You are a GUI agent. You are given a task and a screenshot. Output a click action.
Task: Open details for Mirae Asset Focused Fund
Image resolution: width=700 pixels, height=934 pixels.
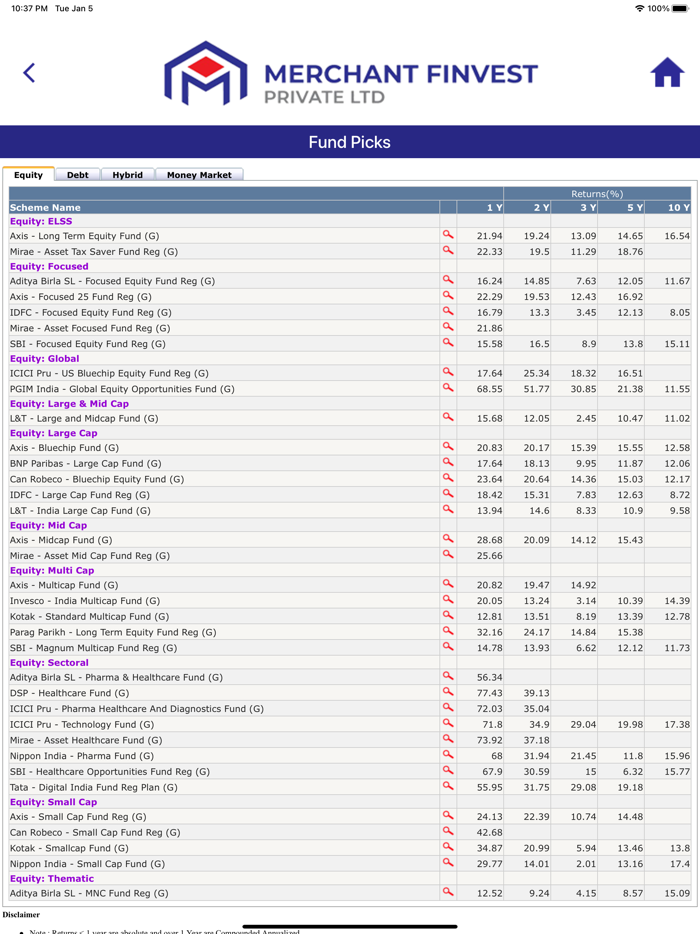[448, 326]
